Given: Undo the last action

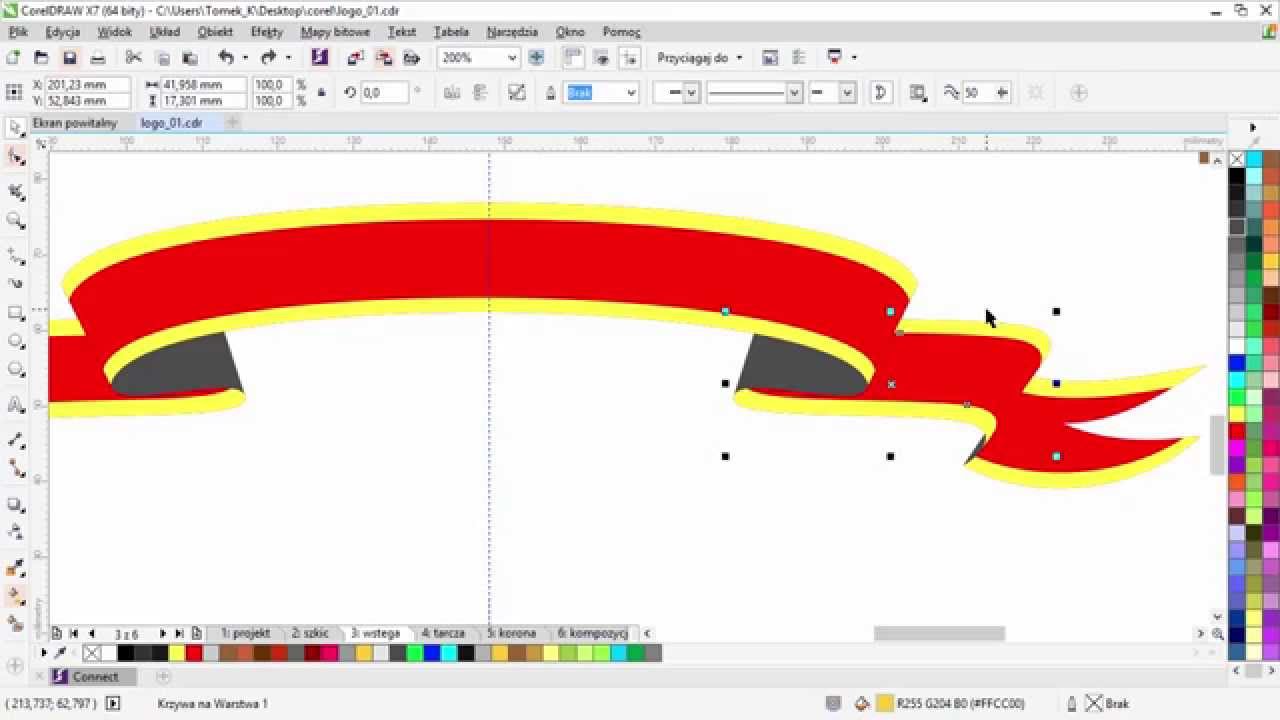Looking at the screenshot, I should coord(226,58).
